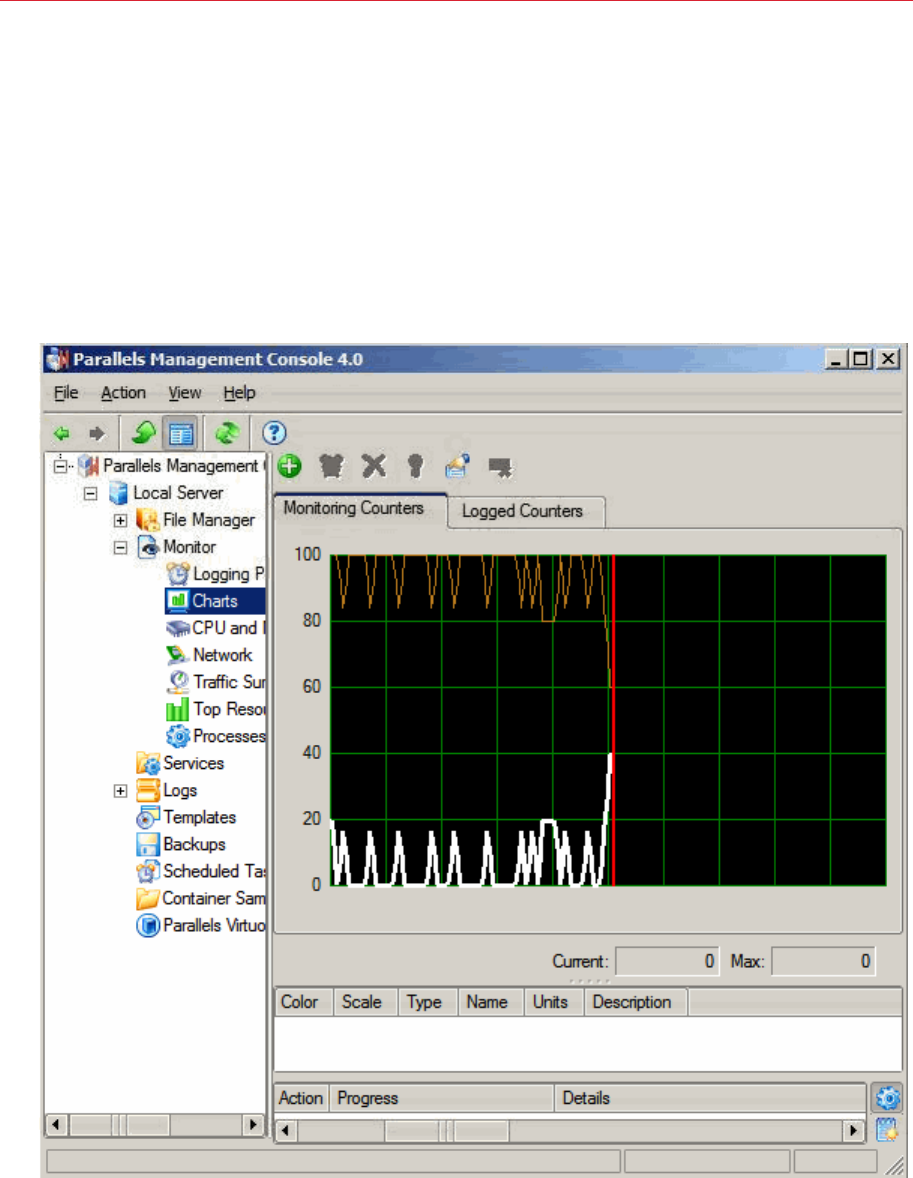Screen dimensions: 913x1178
Task: Click the notepad icon below the gear icon
Action: click(x=887, y=1129)
